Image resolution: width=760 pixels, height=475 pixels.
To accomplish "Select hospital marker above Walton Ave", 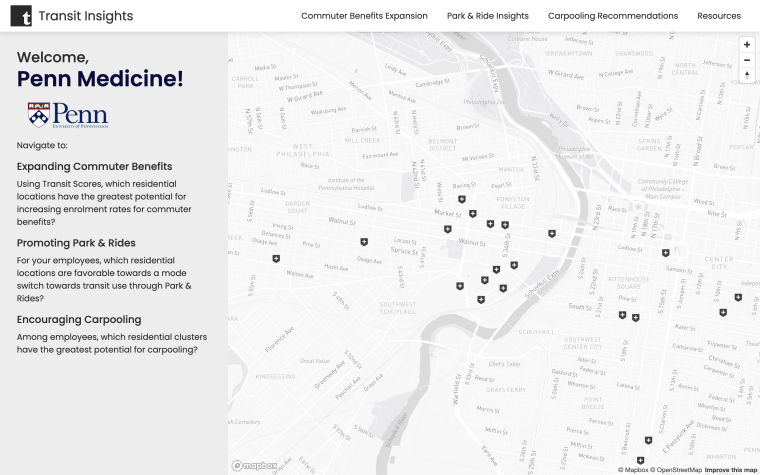I will [276, 258].
